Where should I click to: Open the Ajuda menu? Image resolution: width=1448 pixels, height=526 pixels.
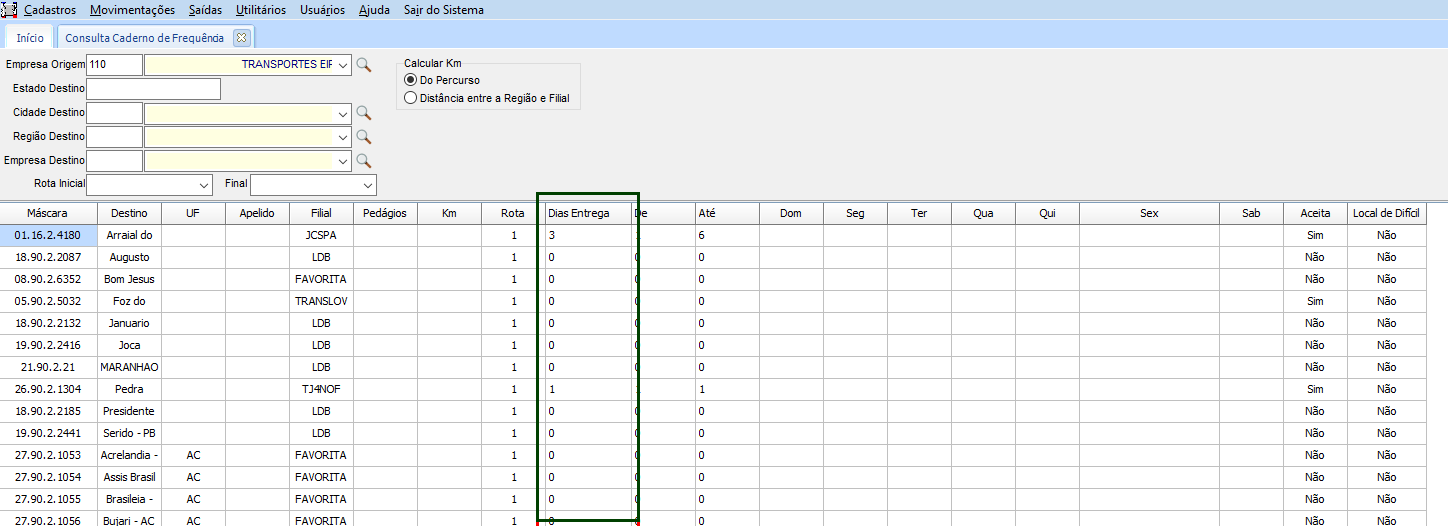tap(375, 10)
